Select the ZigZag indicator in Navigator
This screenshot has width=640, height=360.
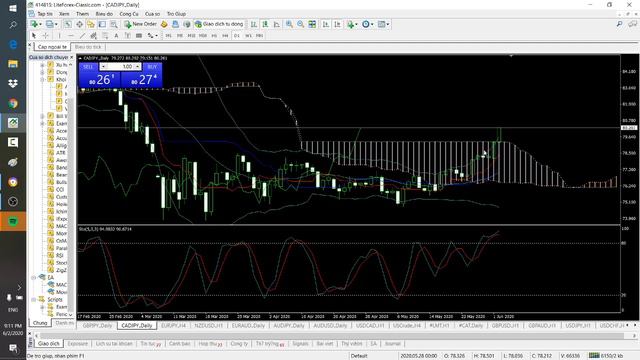click(x=61, y=270)
